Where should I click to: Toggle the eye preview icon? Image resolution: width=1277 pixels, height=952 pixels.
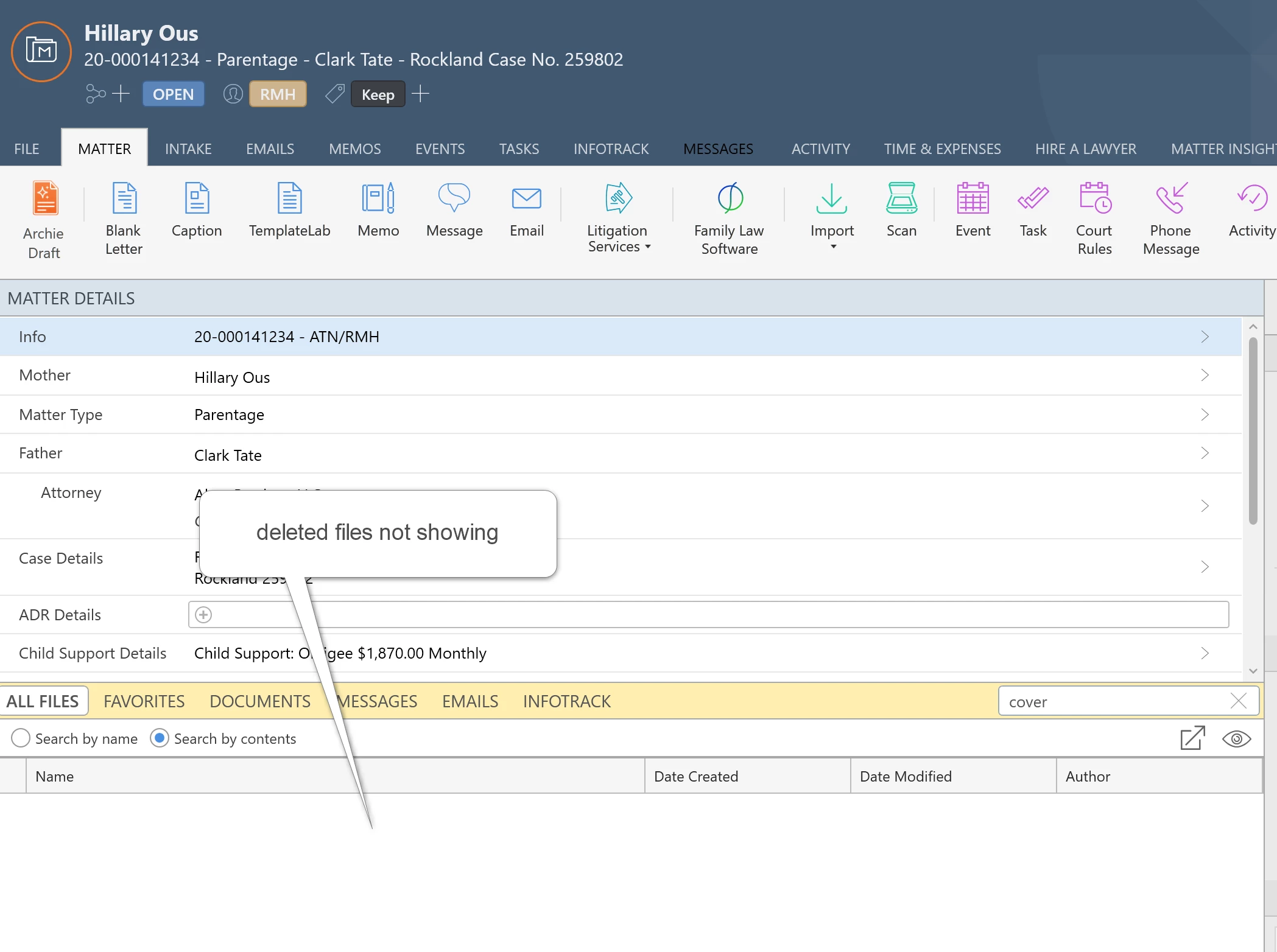tap(1236, 739)
